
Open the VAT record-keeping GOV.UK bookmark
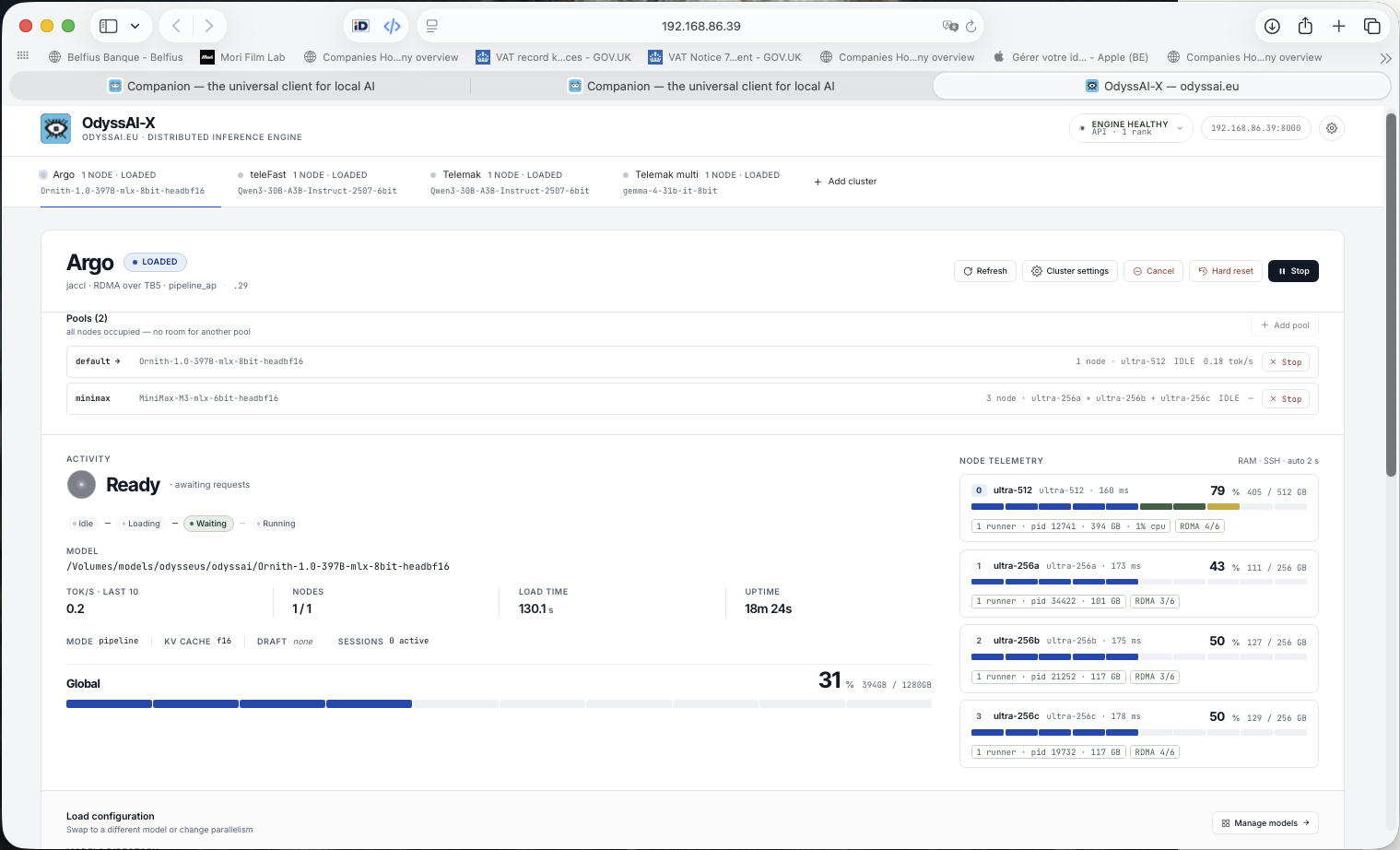(x=553, y=57)
